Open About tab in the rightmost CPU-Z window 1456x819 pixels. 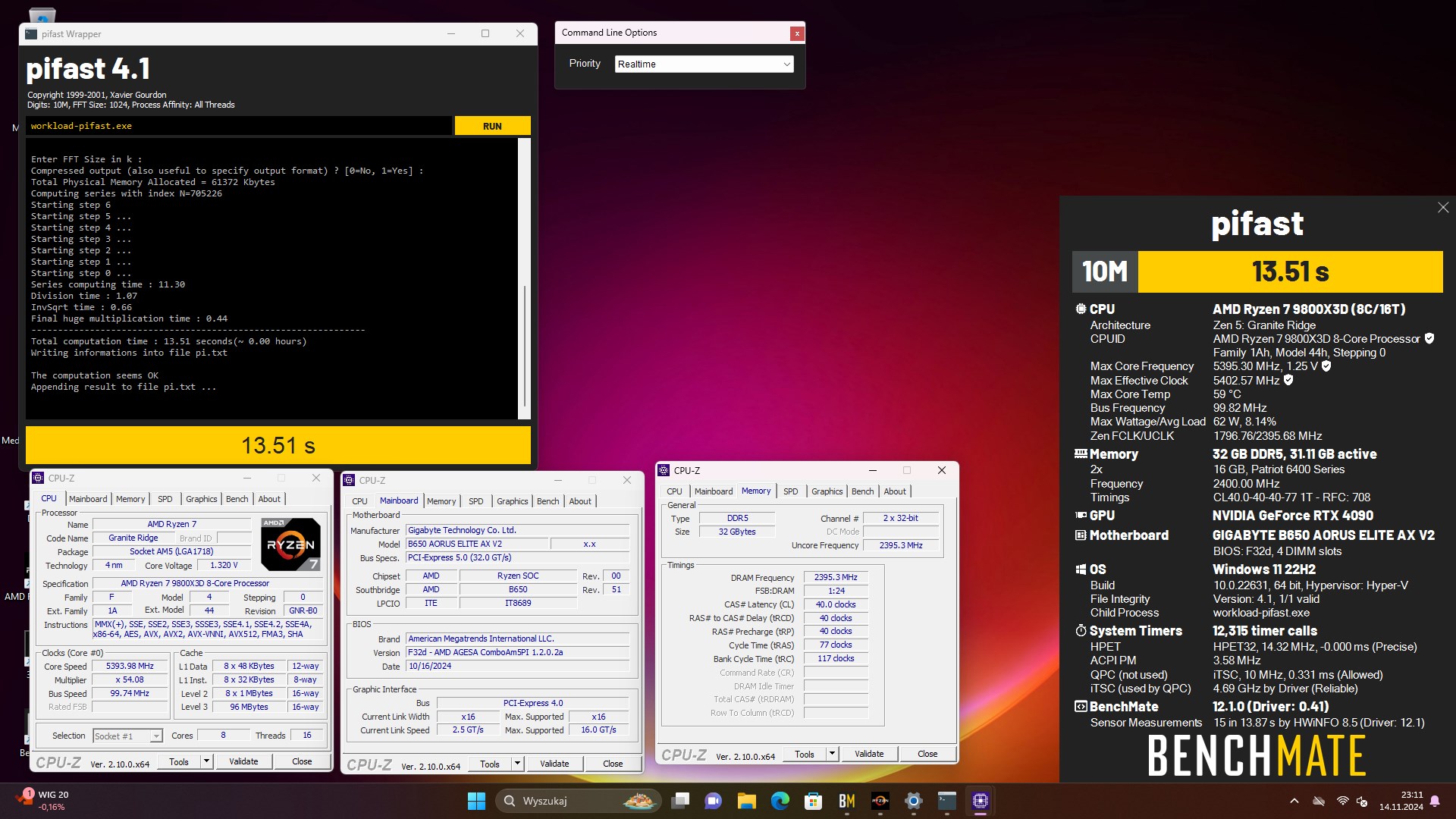895,492
